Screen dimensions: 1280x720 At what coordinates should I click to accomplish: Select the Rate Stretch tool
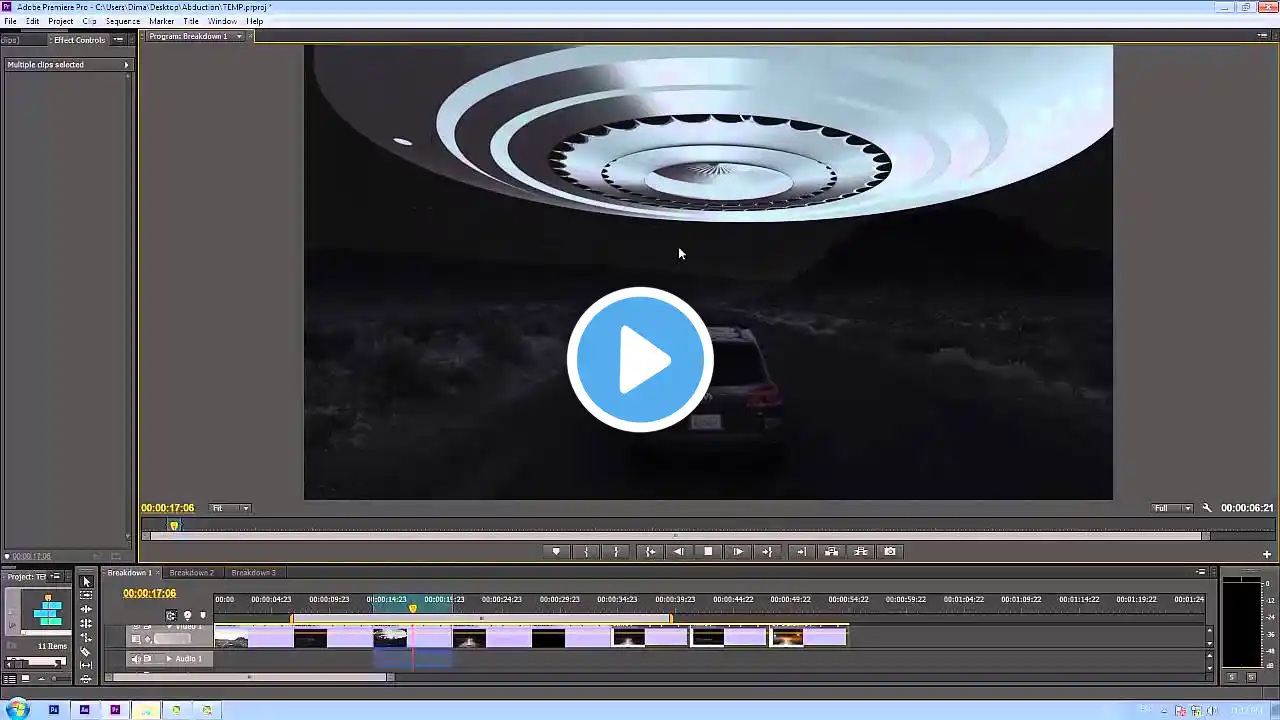[x=86, y=637]
